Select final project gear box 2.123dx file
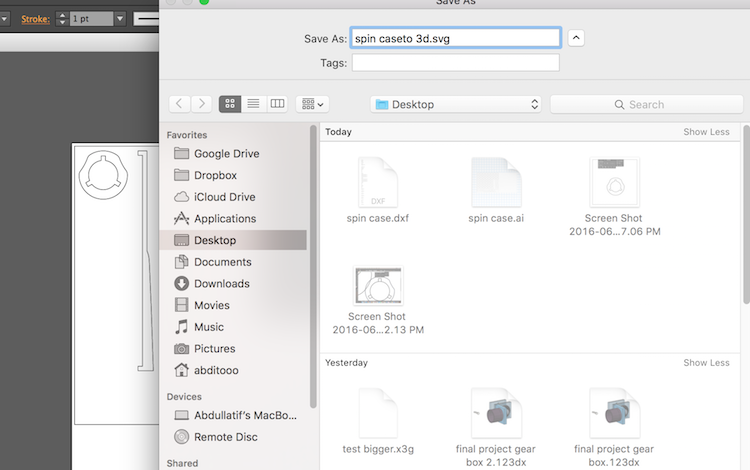This screenshot has width=750, height=470. click(x=496, y=427)
